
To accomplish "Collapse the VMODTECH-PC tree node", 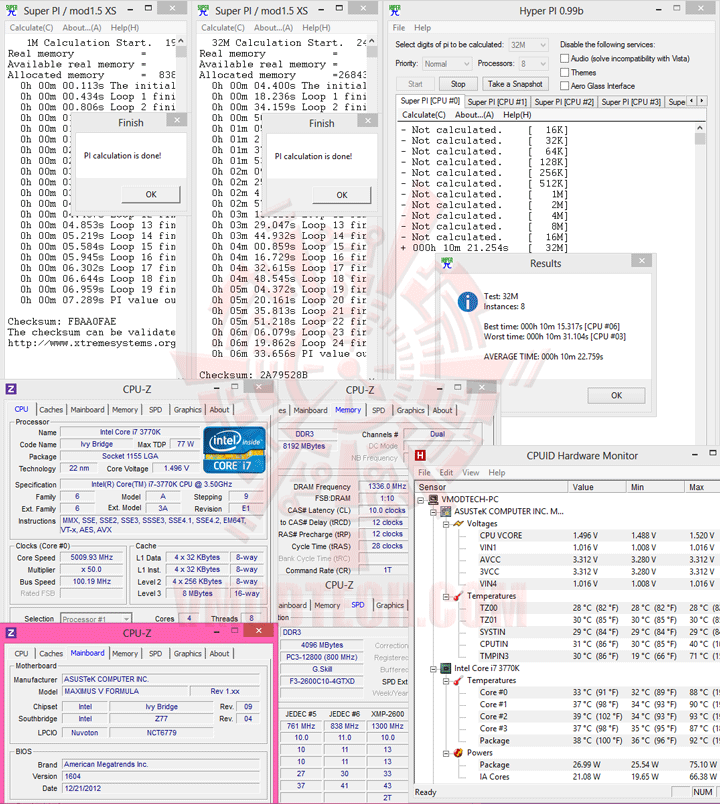I will click(x=421, y=500).
